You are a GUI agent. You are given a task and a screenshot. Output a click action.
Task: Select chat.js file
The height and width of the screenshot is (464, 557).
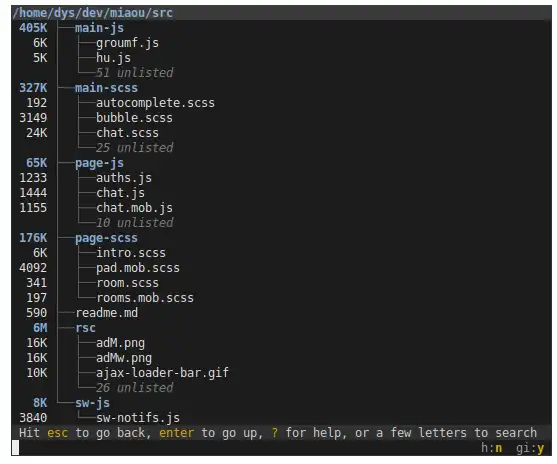pyautogui.click(x=120, y=193)
